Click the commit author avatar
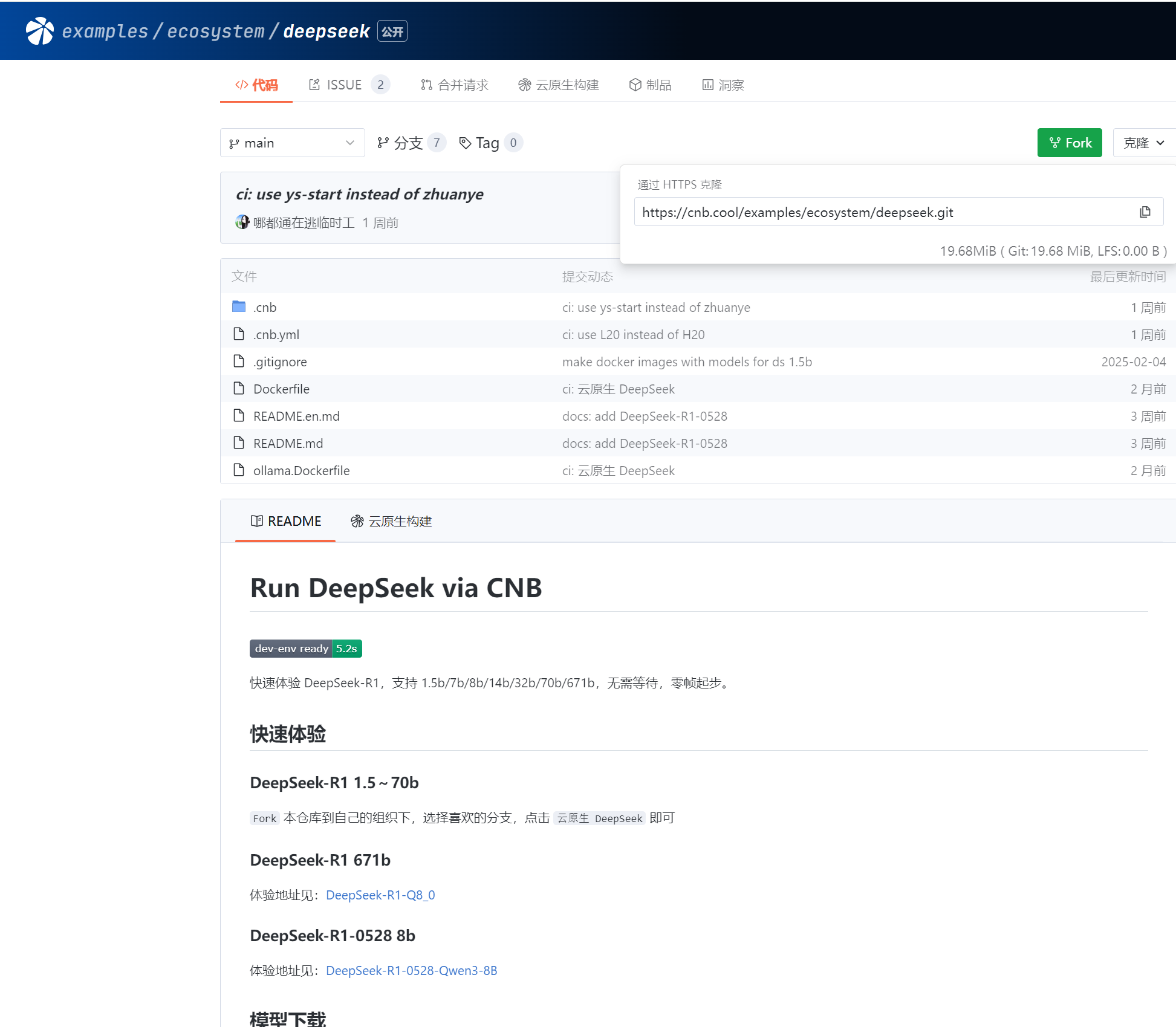The height and width of the screenshot is (1027, 1176). pos(242,222)
